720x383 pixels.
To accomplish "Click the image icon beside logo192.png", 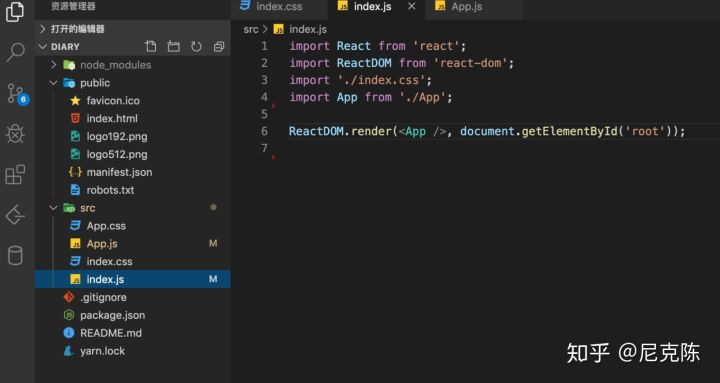I will [x=75, y=136].
